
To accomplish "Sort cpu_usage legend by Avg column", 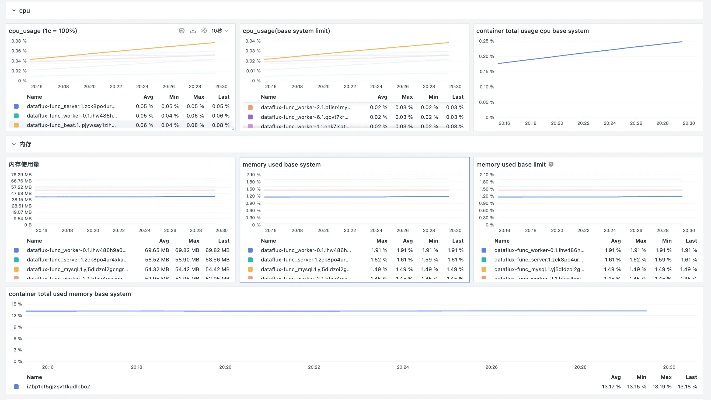I will (x=144, y=96).
